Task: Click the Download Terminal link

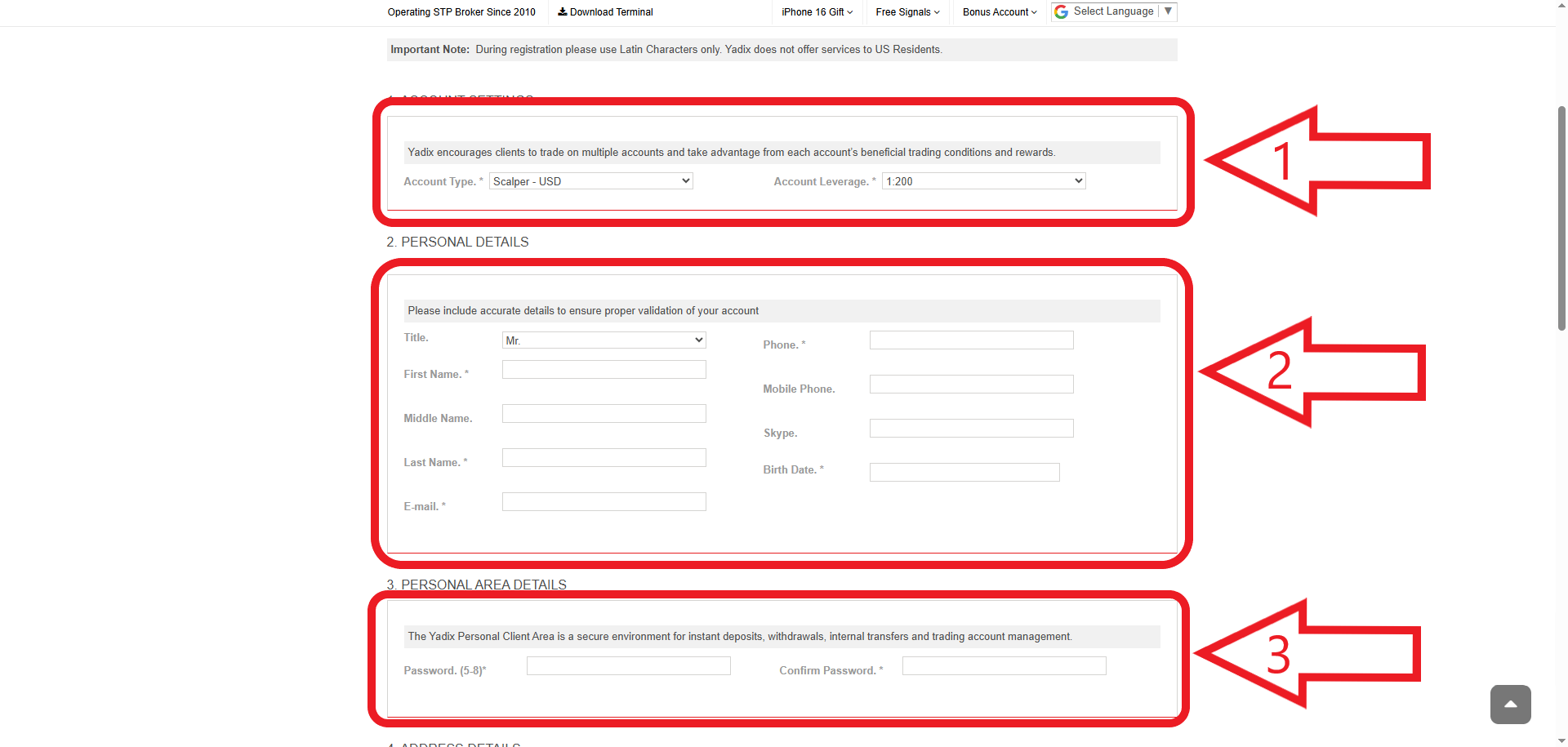Action: click(605, 12)
